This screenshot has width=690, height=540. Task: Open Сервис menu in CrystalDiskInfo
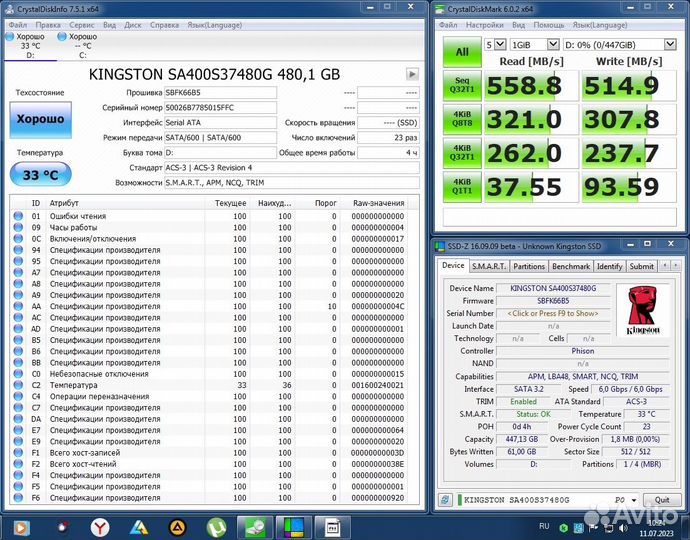click(82, 25)
